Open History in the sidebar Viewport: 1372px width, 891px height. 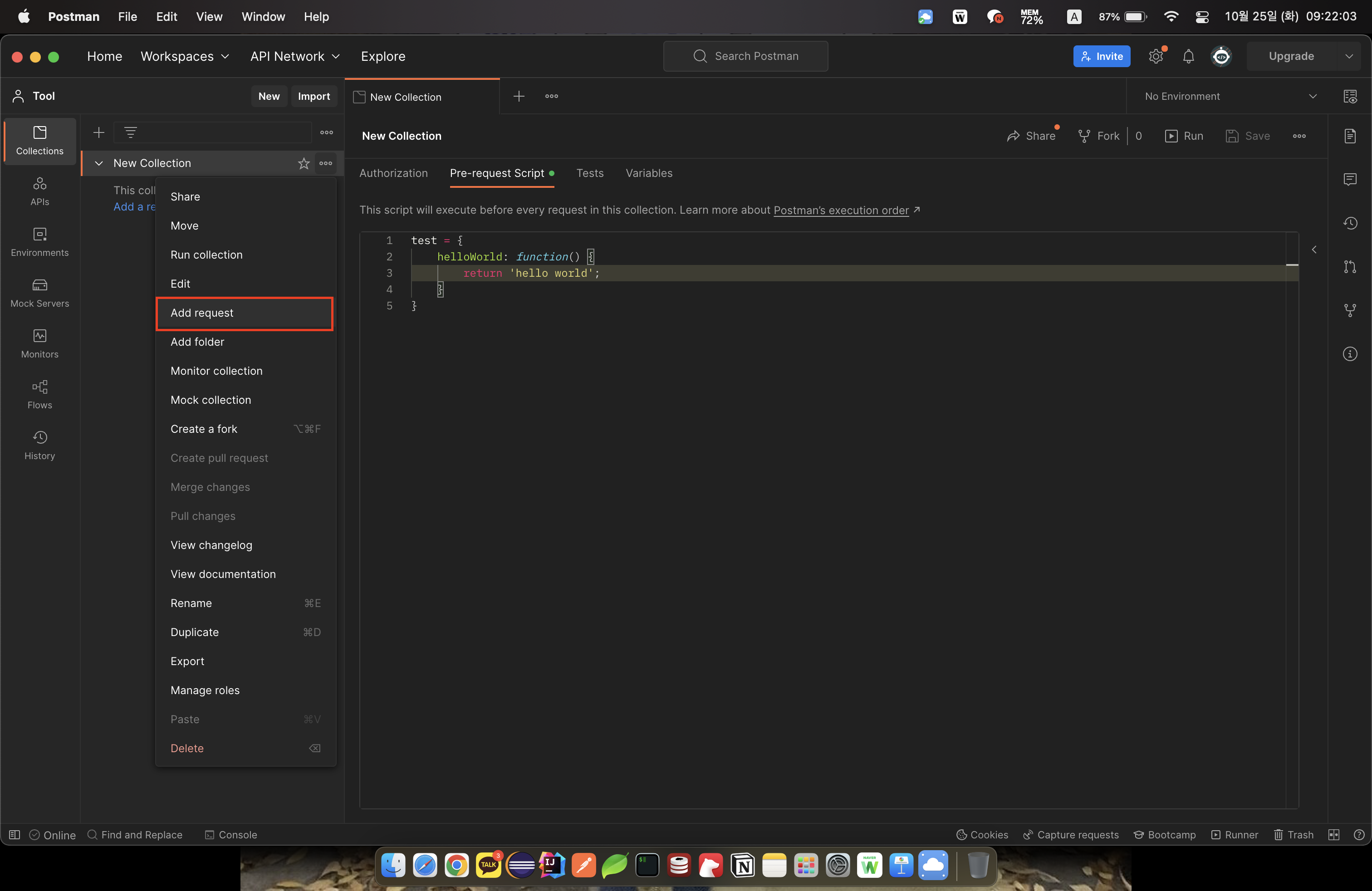pos(39,445)
